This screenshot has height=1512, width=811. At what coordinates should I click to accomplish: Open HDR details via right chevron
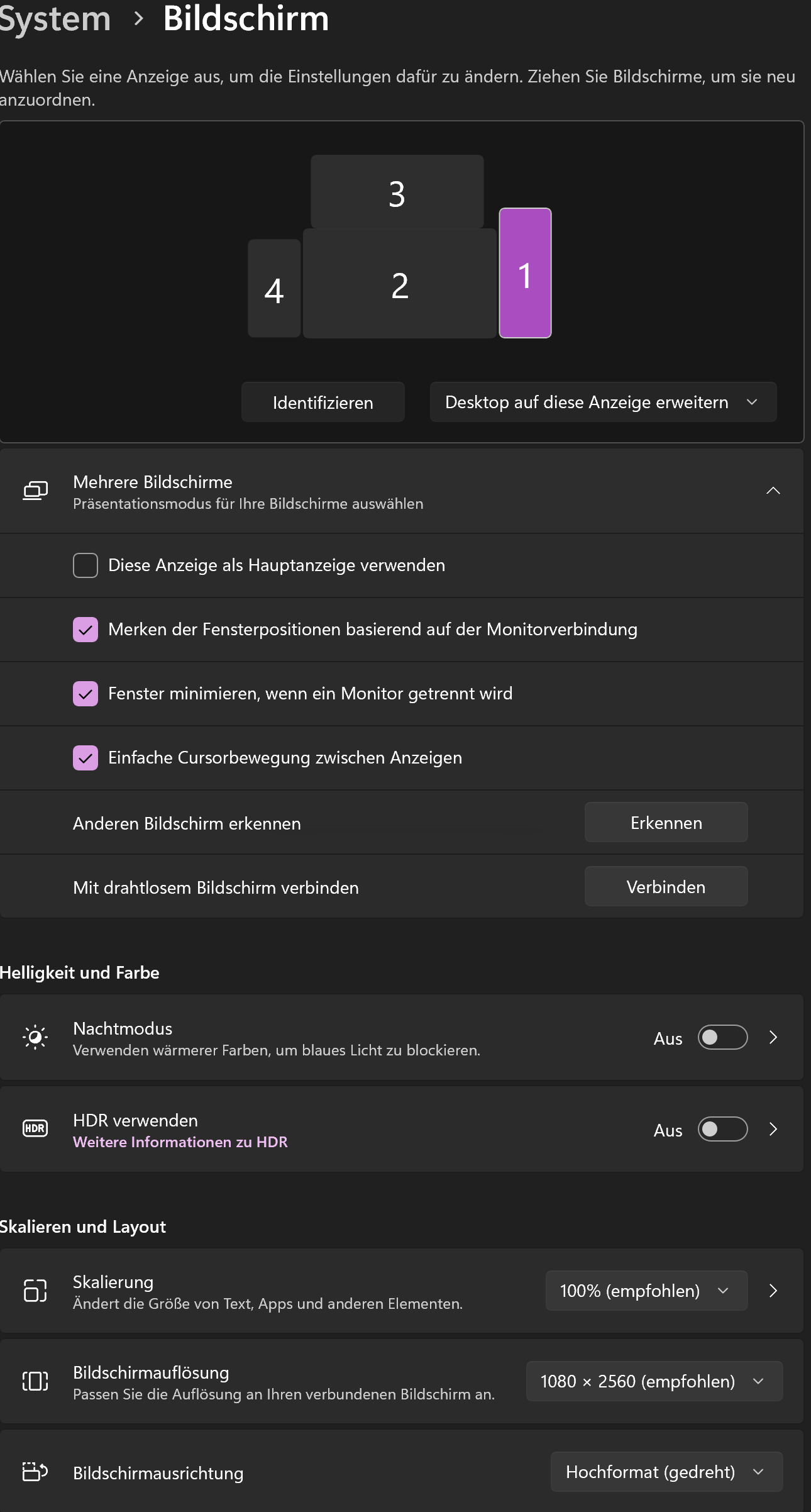click(x=773, y=1129)
